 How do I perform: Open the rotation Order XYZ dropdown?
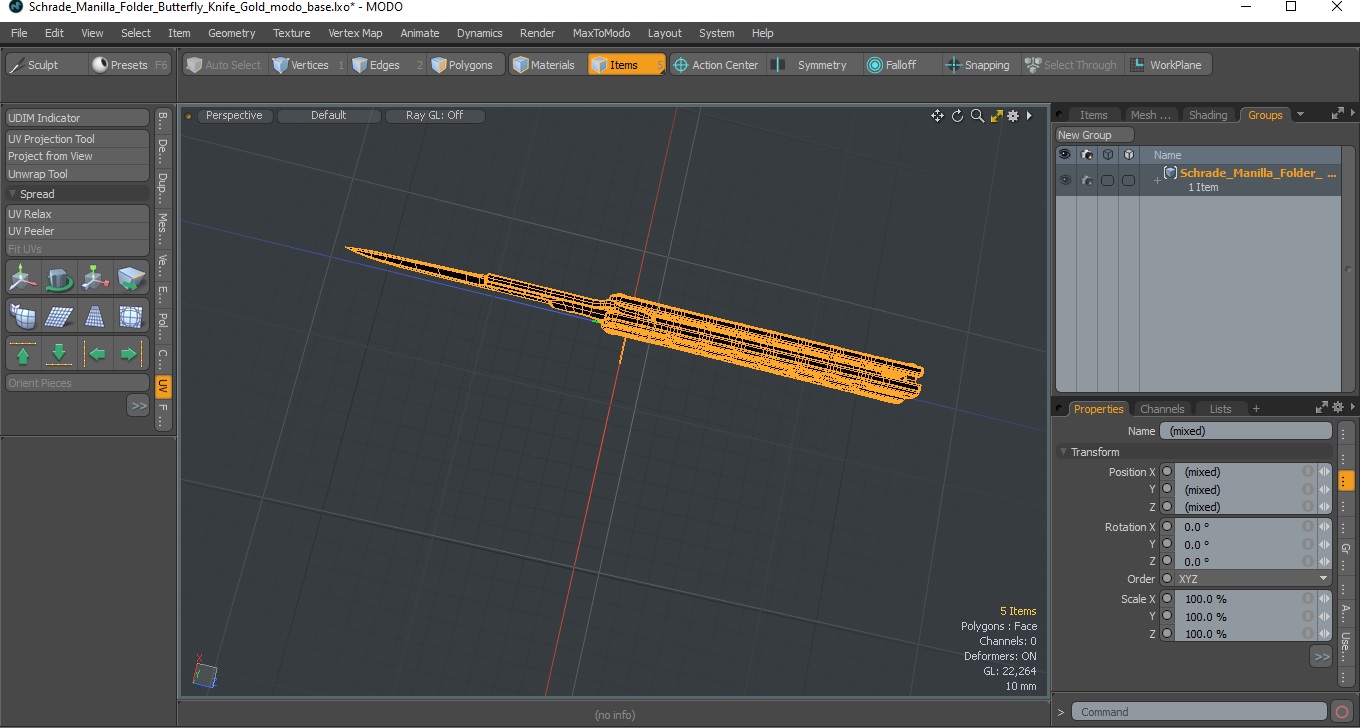(1253, 579)
